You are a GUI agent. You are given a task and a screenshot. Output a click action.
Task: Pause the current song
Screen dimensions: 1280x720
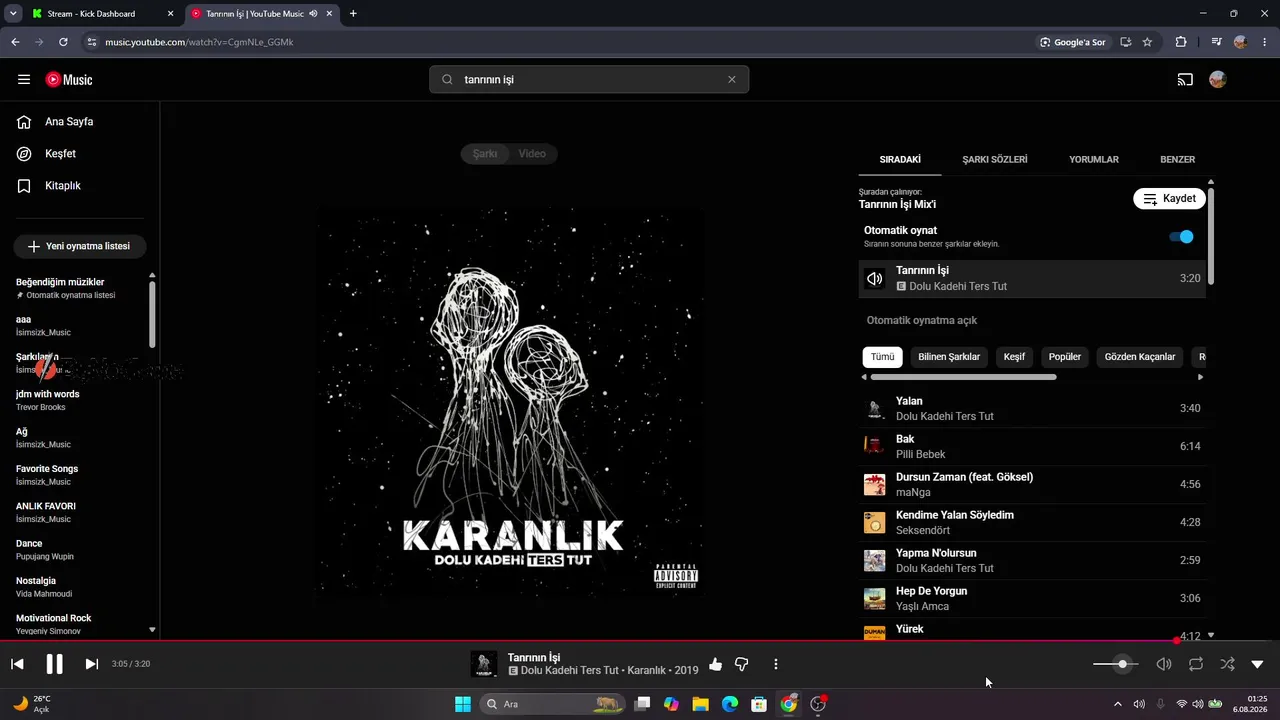[x=54, y=664]
